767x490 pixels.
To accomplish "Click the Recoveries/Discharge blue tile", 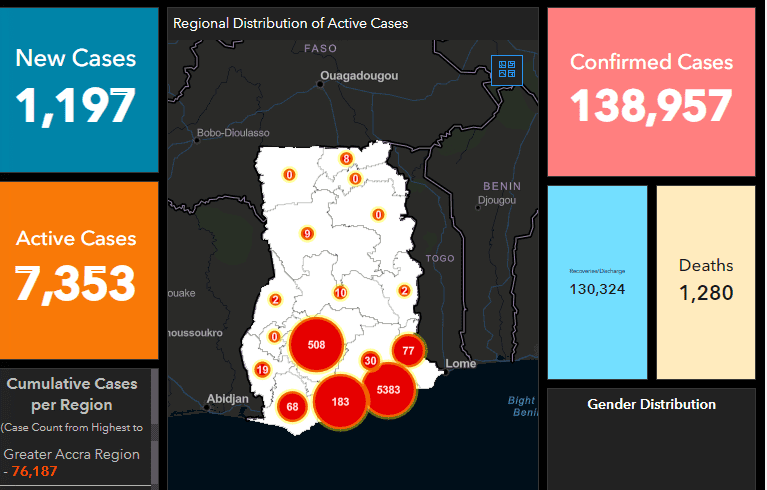I will coord(598,282).
